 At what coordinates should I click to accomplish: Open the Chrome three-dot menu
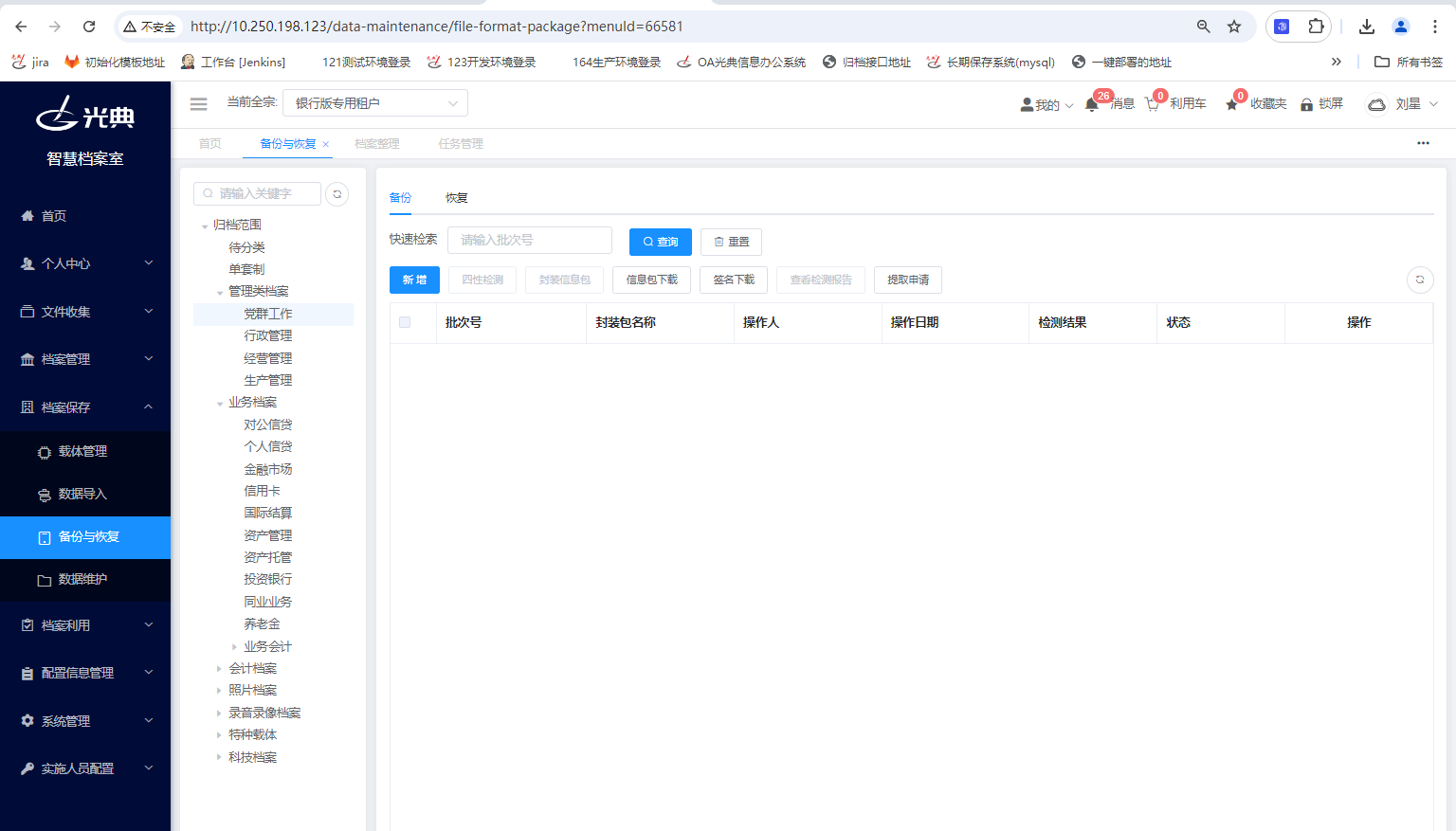tap(1435, 27)
